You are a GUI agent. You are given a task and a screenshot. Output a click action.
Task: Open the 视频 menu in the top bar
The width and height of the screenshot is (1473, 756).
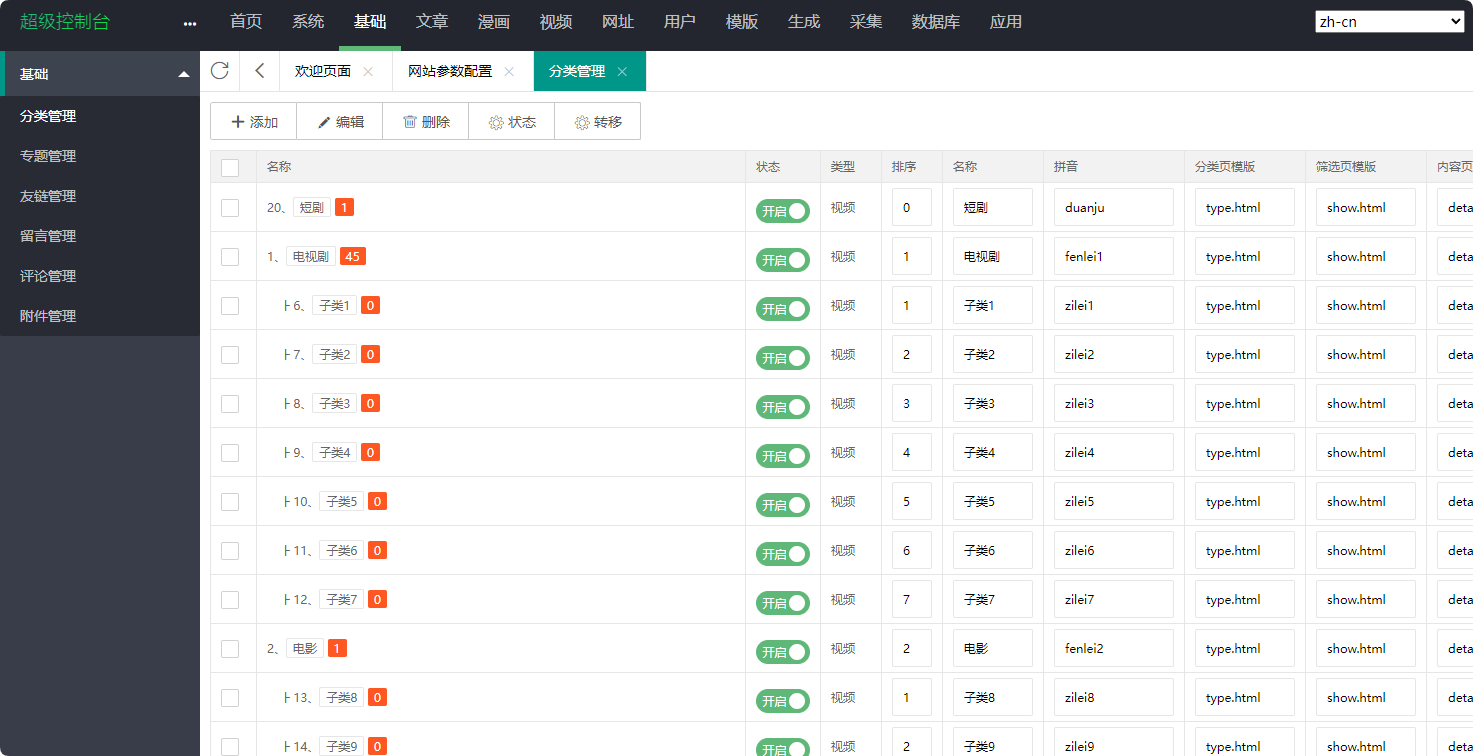(555, 20)
